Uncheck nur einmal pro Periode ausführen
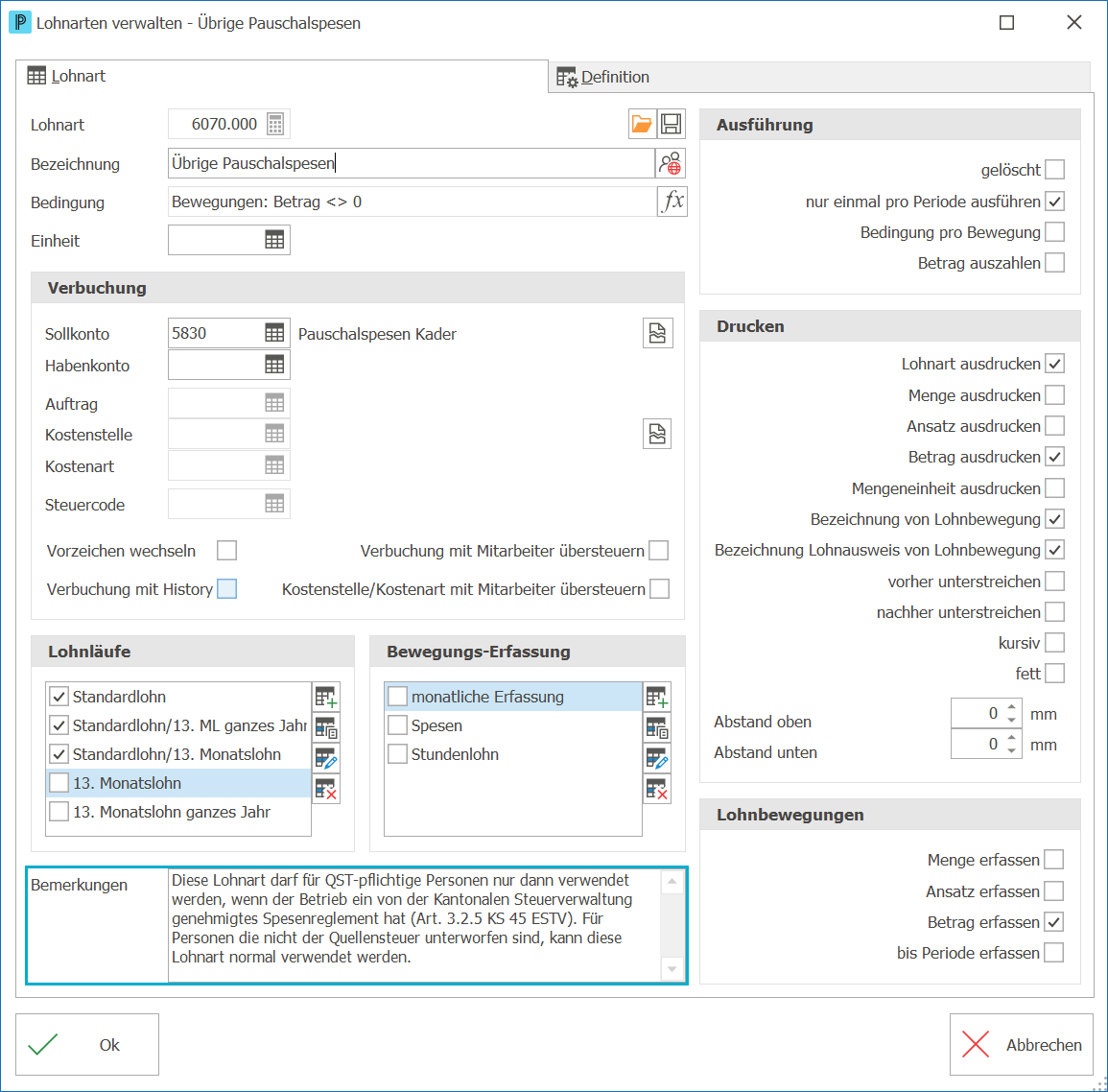Image resolution: width=1108 pixels, height=1092 pixels. coord(1054,202)
